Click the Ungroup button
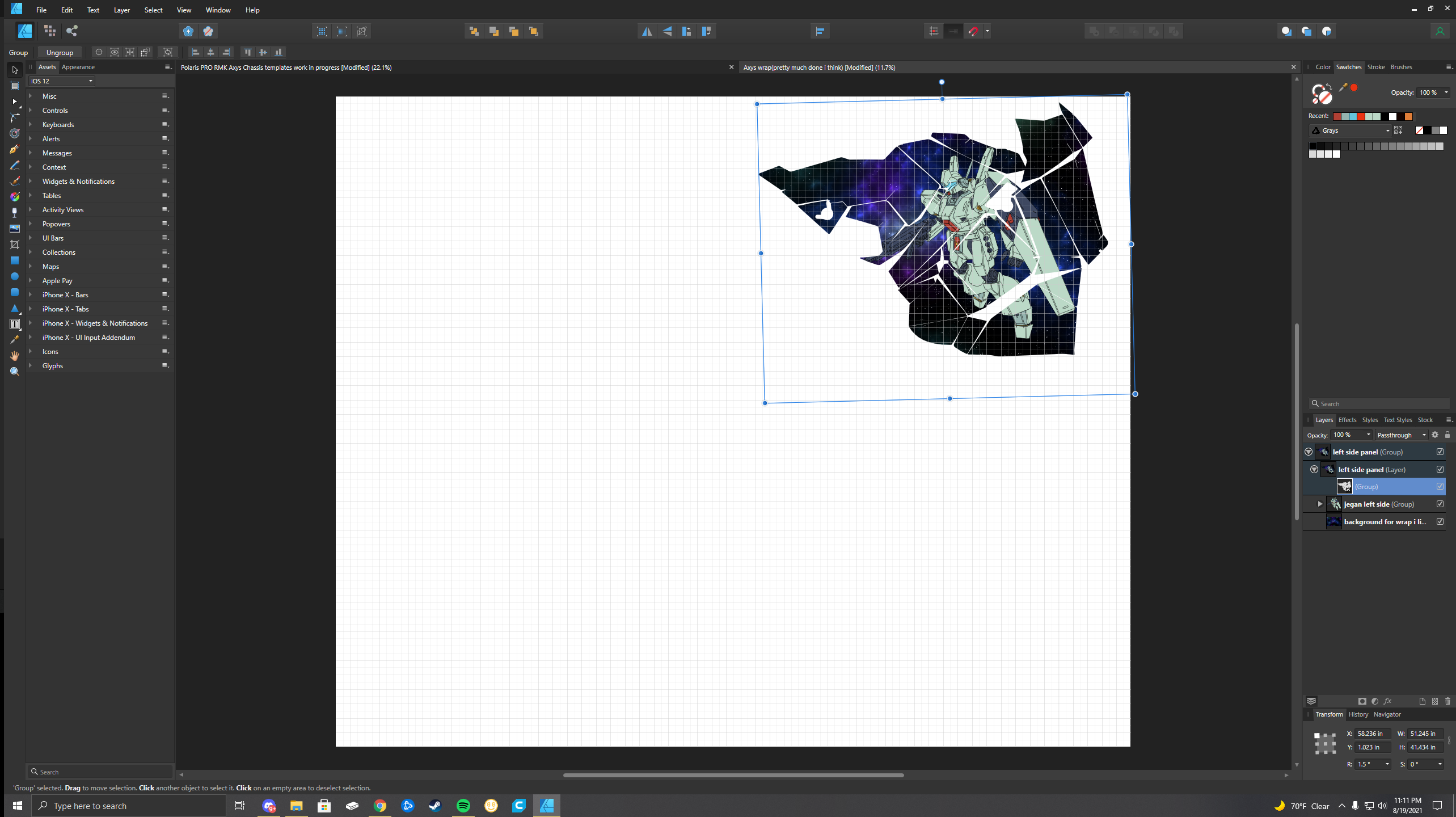This screenshot has width=1456, height=817. click(60, 52)
